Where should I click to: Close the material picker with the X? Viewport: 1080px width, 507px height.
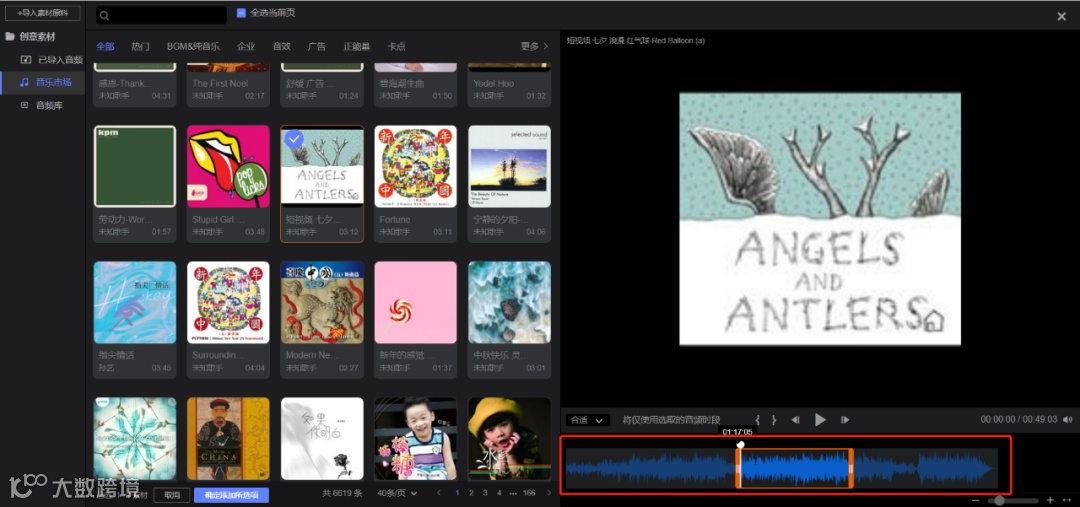coord(1061,17)
